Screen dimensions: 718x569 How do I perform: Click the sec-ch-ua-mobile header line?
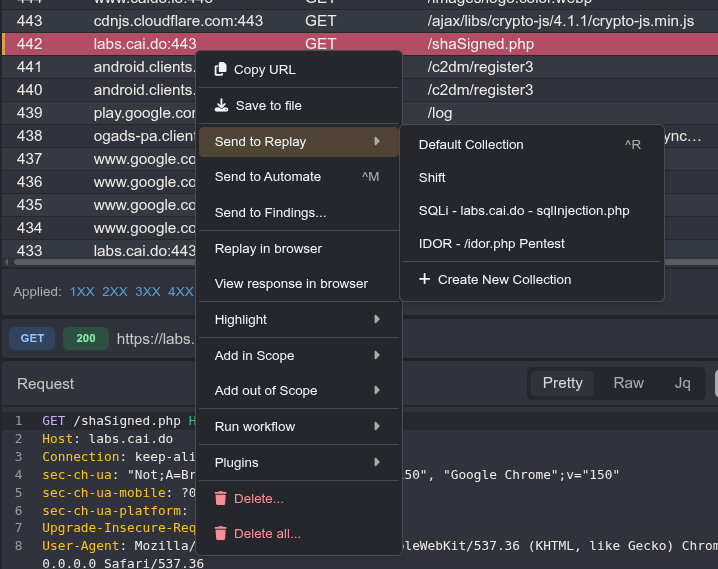119,493
